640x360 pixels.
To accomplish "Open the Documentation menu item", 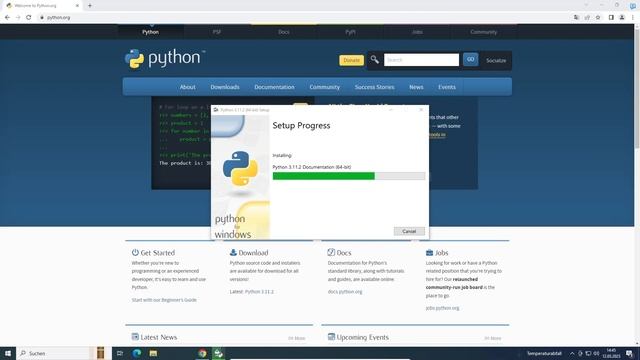I will (274, 87).
